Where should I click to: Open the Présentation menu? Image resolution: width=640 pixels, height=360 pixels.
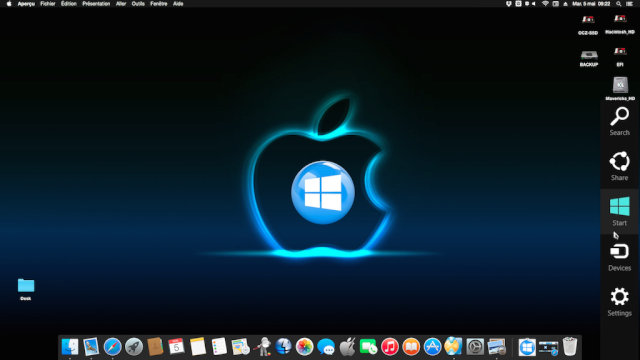(x=96, y=4)
